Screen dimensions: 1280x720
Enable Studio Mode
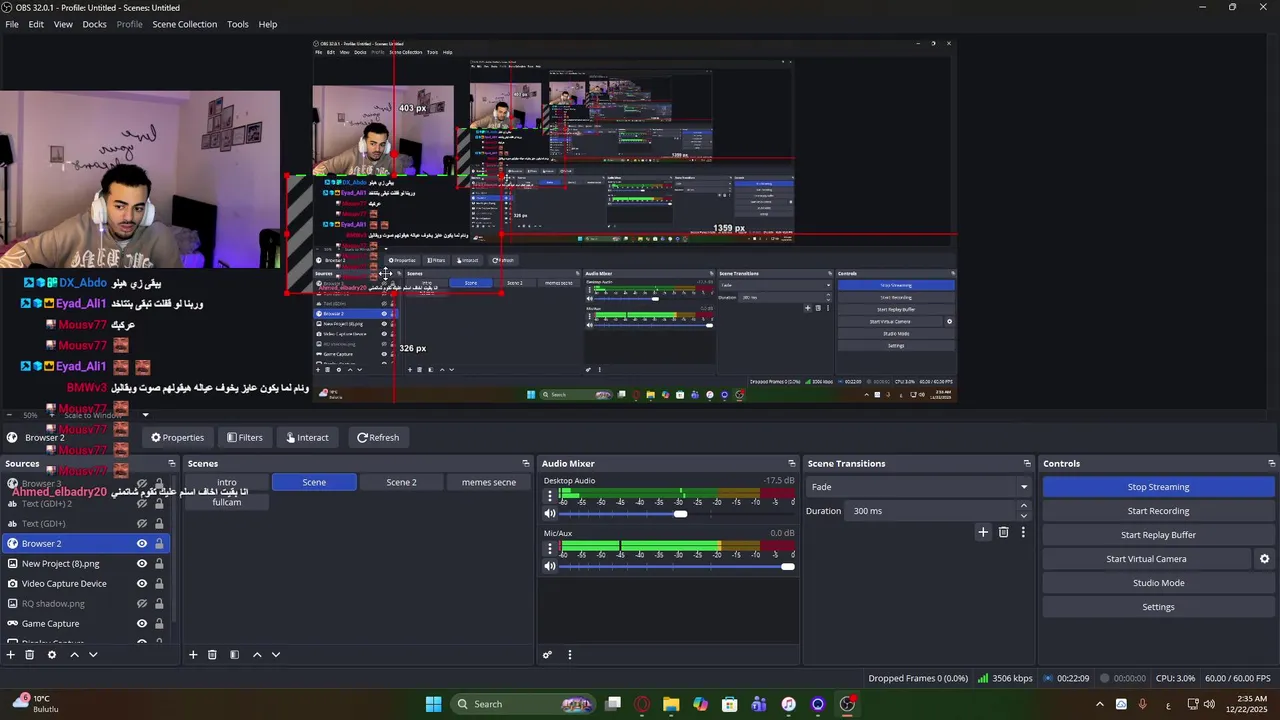(1158, 583)
